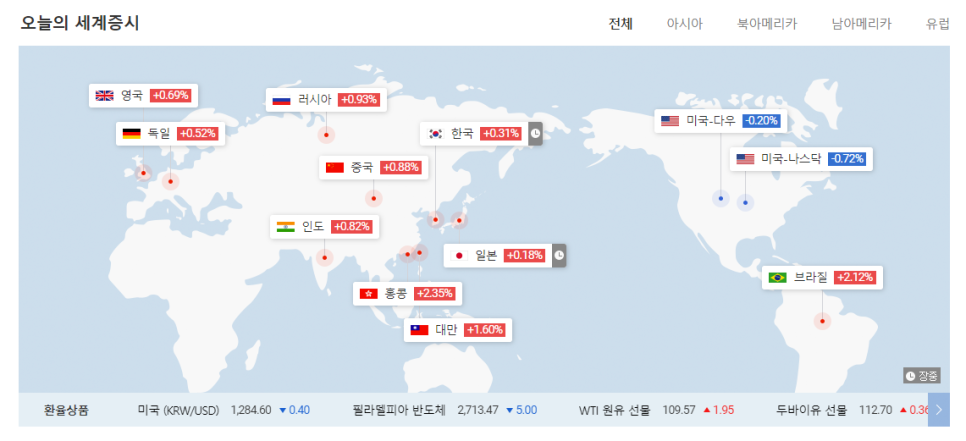The height and width of the screenshot is (441, 966).
Task: Open the 브라질 market label
Action: pos(822,278)
